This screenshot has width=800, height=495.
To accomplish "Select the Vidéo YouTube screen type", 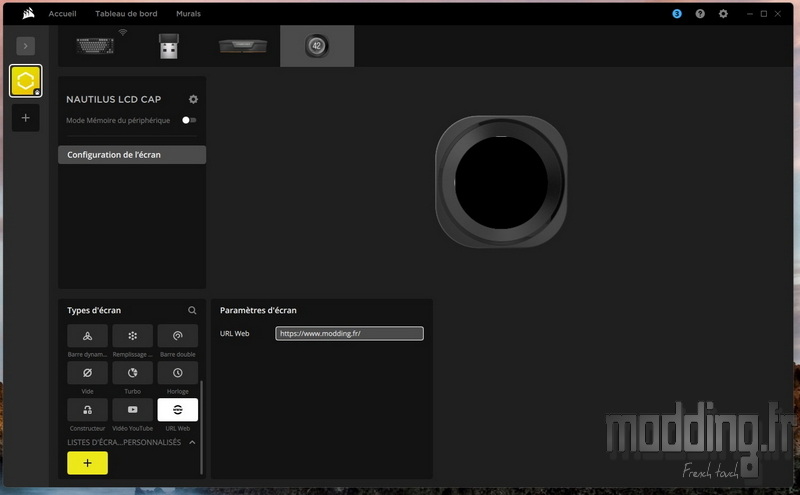I will click(x=132, y=409).
